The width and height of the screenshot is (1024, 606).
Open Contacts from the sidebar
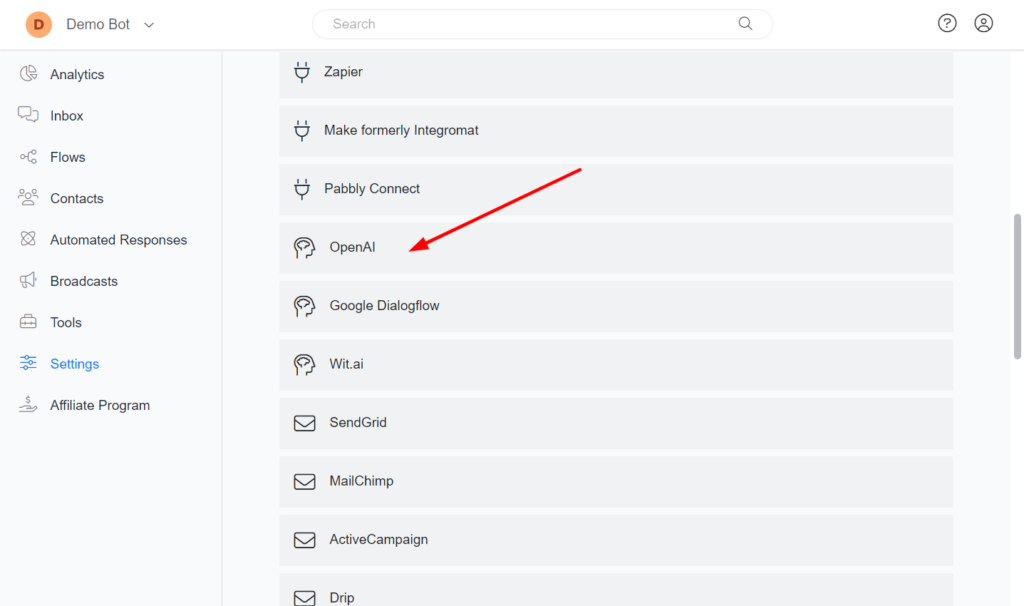[x=77, y=198]
